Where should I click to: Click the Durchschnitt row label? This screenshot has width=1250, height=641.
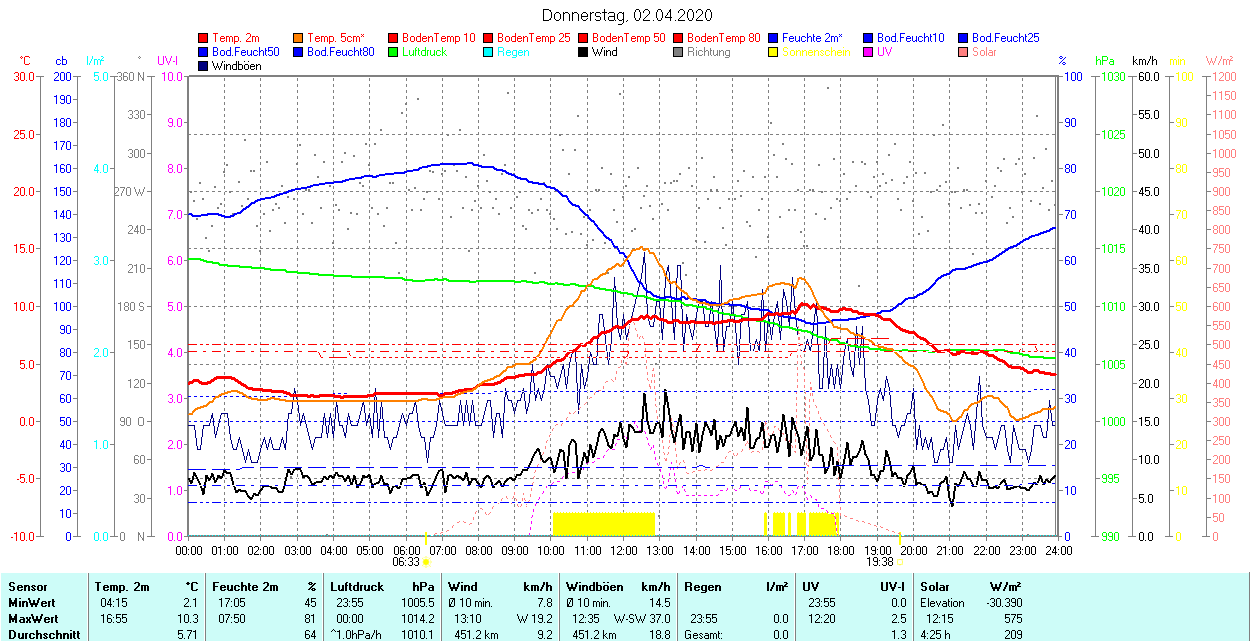coord(41,634)
